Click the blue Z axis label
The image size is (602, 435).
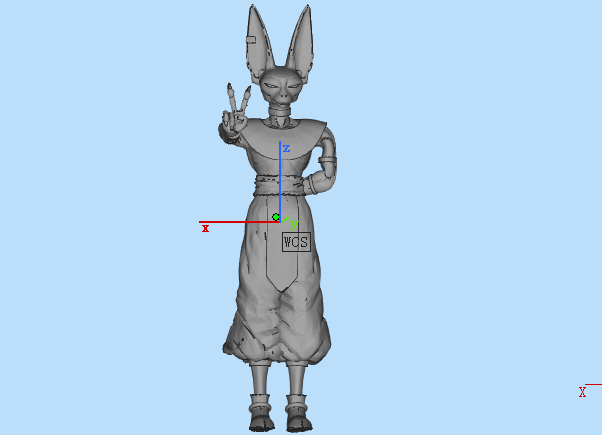tap(286, 148)
